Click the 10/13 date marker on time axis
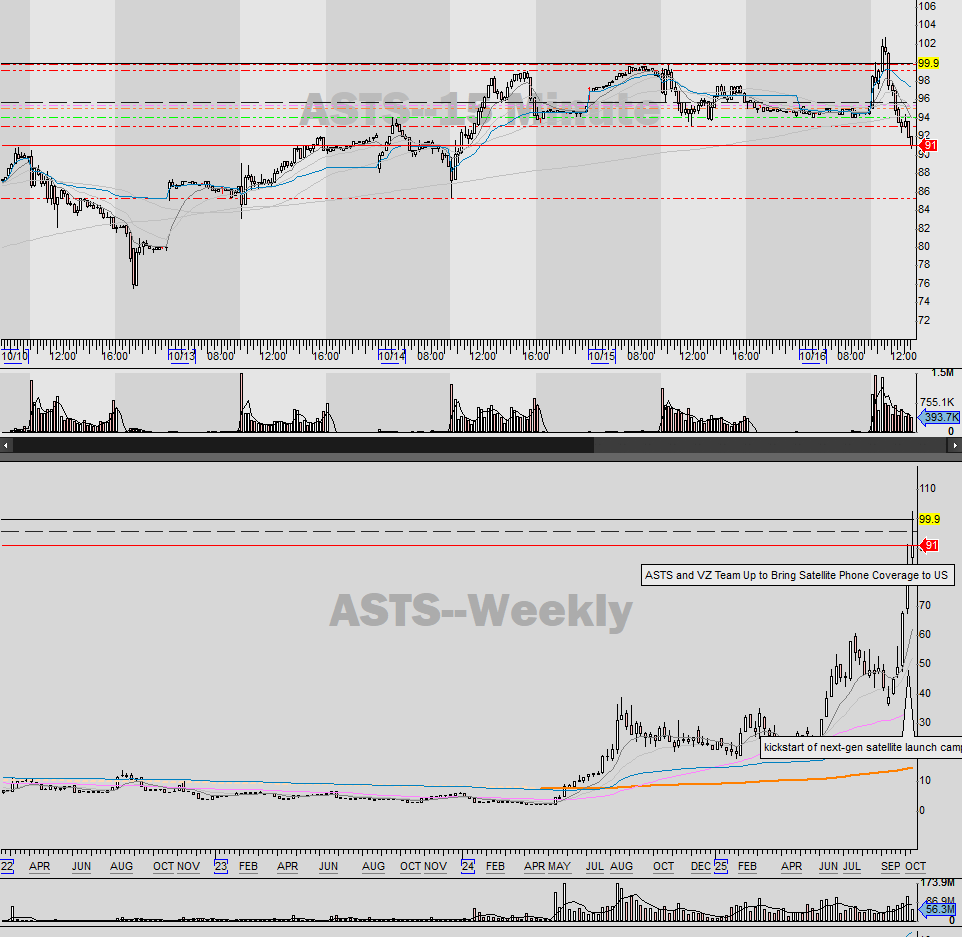 (x=182, y=356)
